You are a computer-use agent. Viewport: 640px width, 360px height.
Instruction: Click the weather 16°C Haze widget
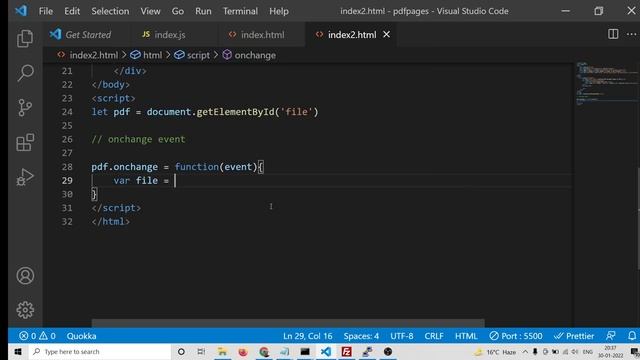click(495, 352)
